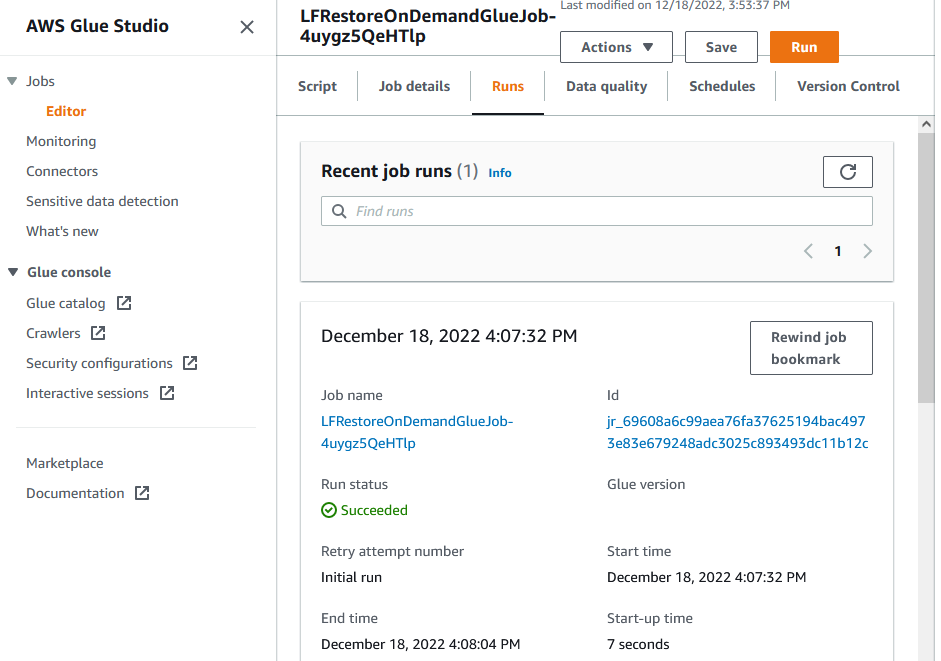Image resolution: width=941 pixels, height=661 pixels.
Task: Open Connectors page
Action: [x=62, y=171]
